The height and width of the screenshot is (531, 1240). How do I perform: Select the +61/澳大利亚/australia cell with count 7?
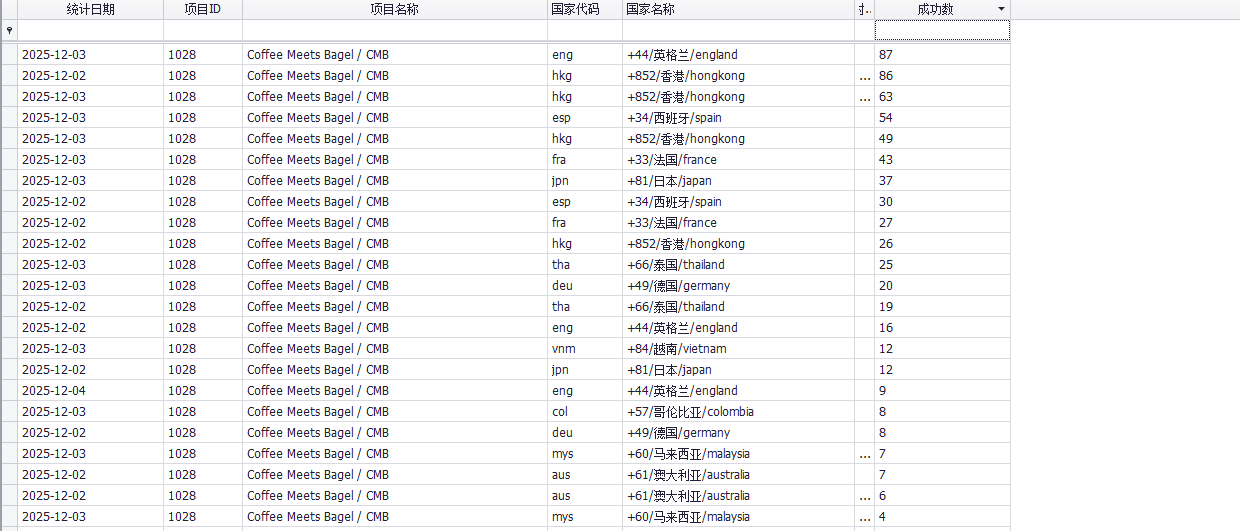738,475
